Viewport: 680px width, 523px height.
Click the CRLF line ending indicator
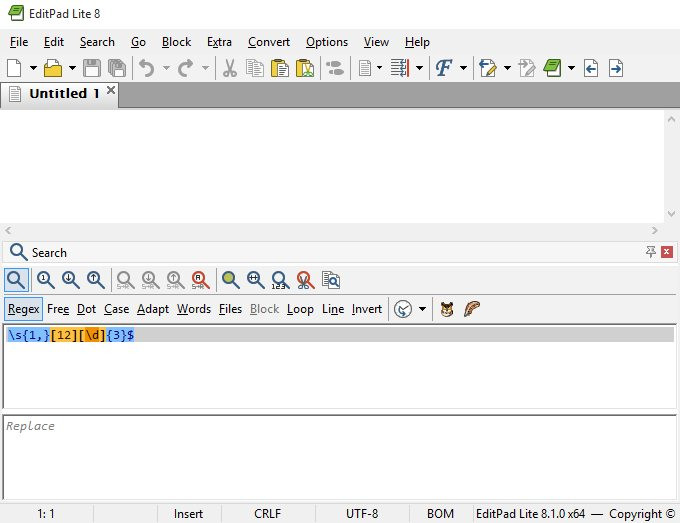(268, 513)
